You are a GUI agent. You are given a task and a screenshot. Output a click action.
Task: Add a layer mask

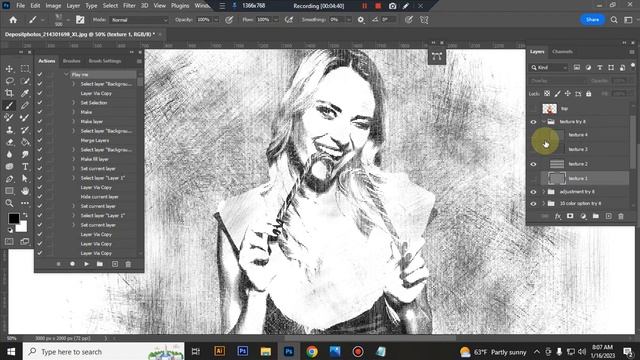click(570, 216)
